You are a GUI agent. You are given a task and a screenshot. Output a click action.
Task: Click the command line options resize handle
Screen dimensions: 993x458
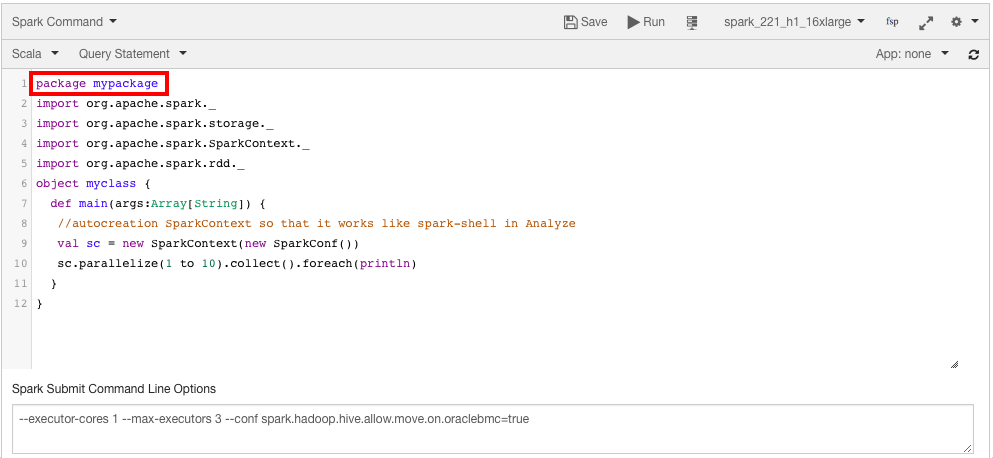coord(967,448)
